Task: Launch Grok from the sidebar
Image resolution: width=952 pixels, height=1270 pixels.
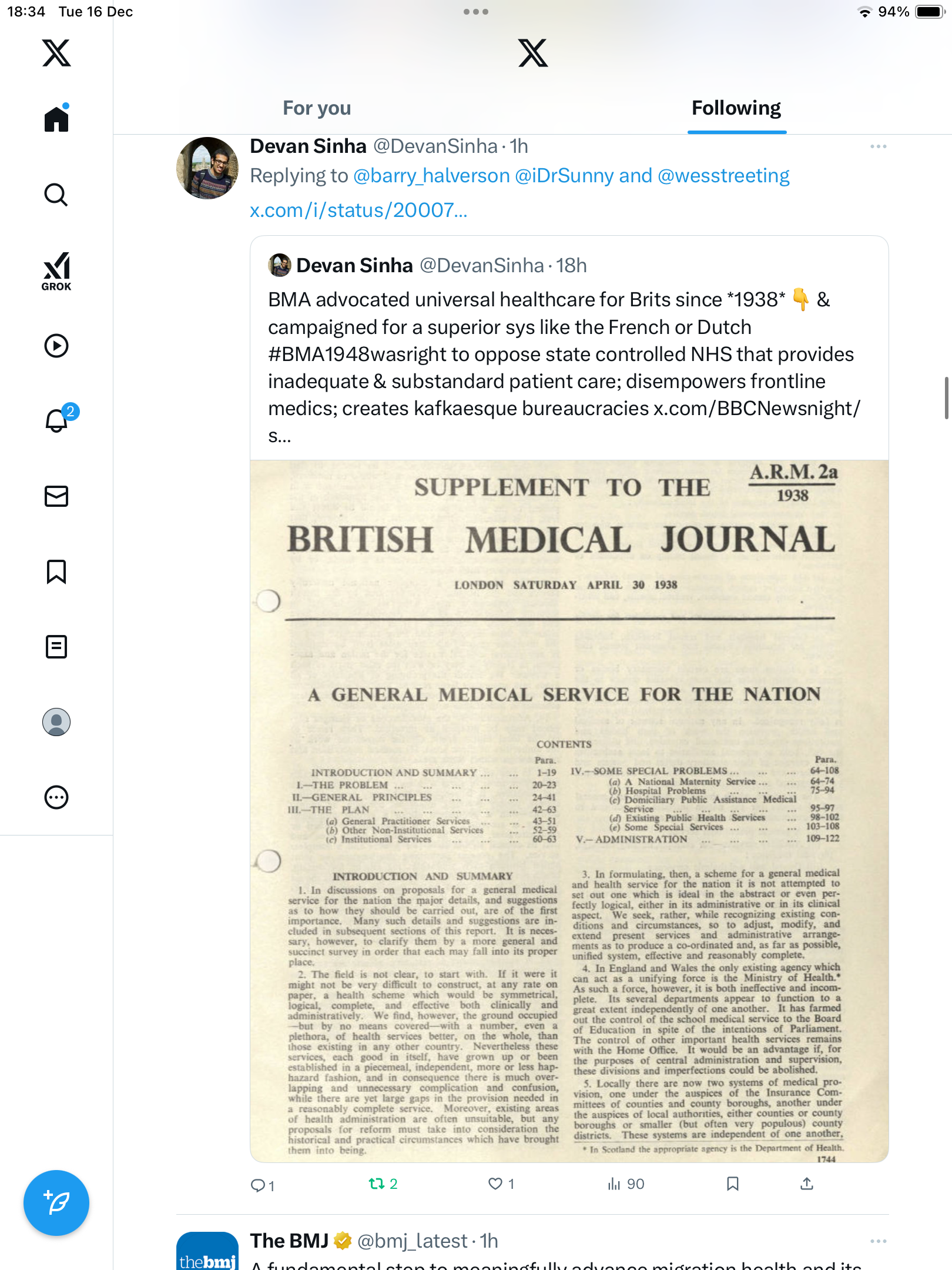Action: pos(56,270)
